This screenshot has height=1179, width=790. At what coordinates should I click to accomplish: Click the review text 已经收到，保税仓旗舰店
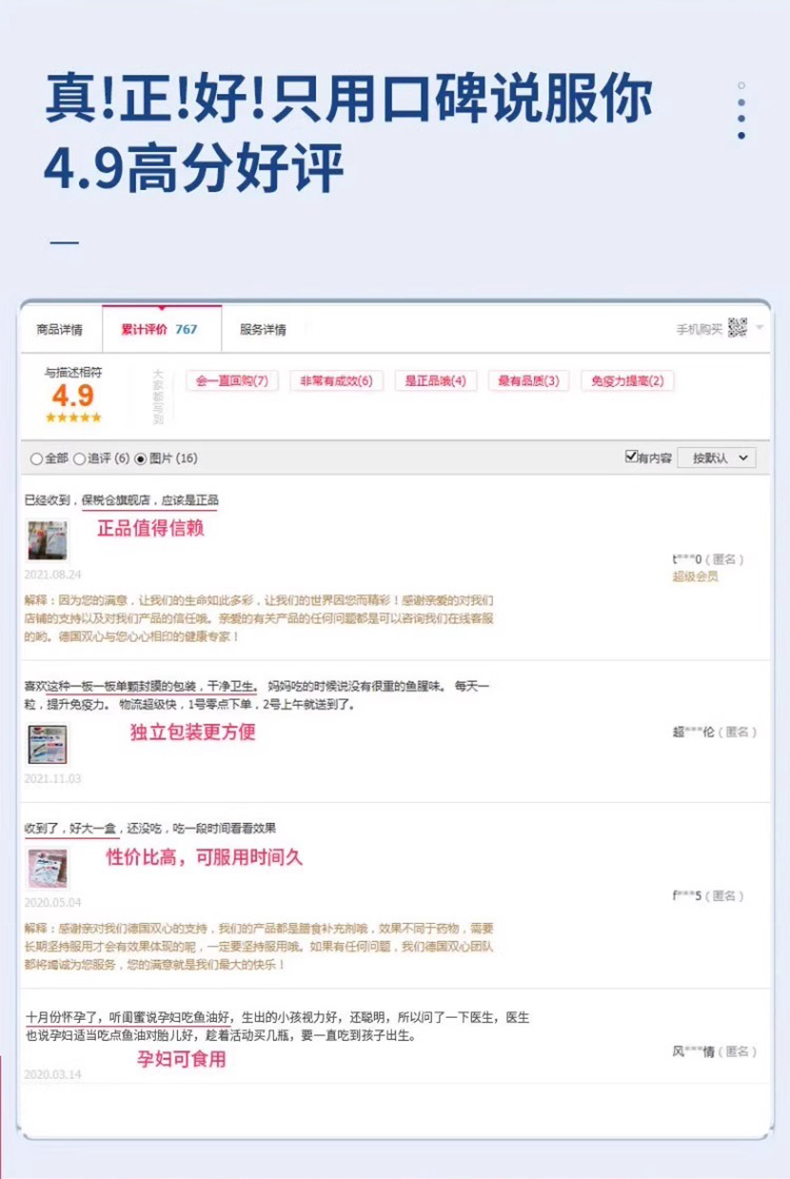pyautogui.click(x=121, y=500)
